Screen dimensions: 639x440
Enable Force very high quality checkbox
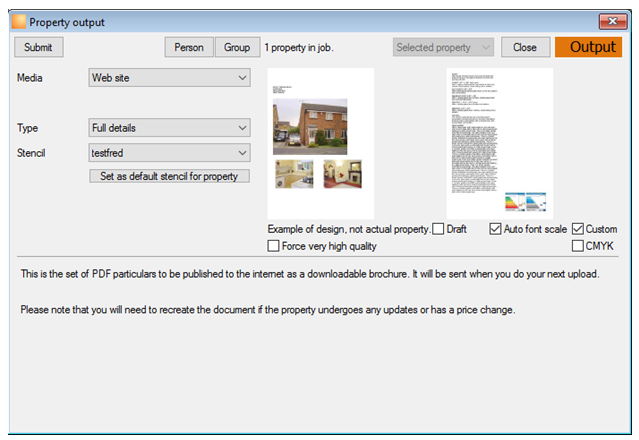[273, 246]
